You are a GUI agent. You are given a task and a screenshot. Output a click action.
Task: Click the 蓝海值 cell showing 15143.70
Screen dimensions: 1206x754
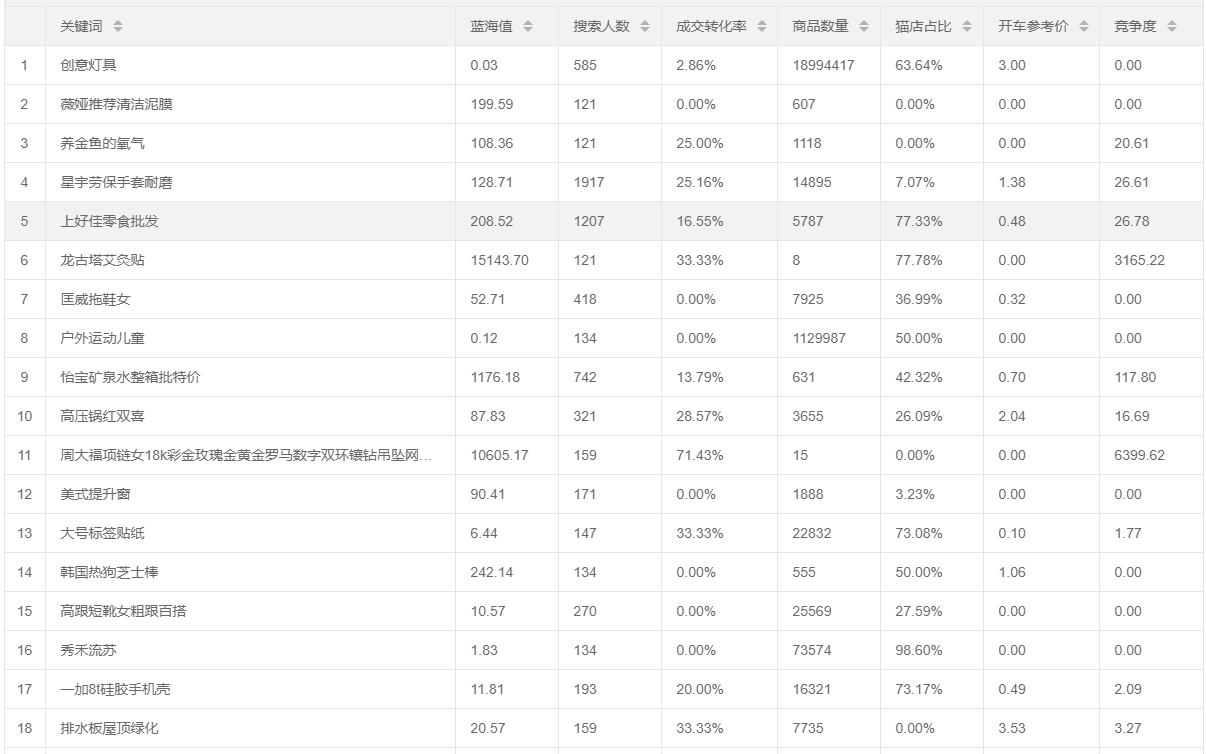click(499, 260)
